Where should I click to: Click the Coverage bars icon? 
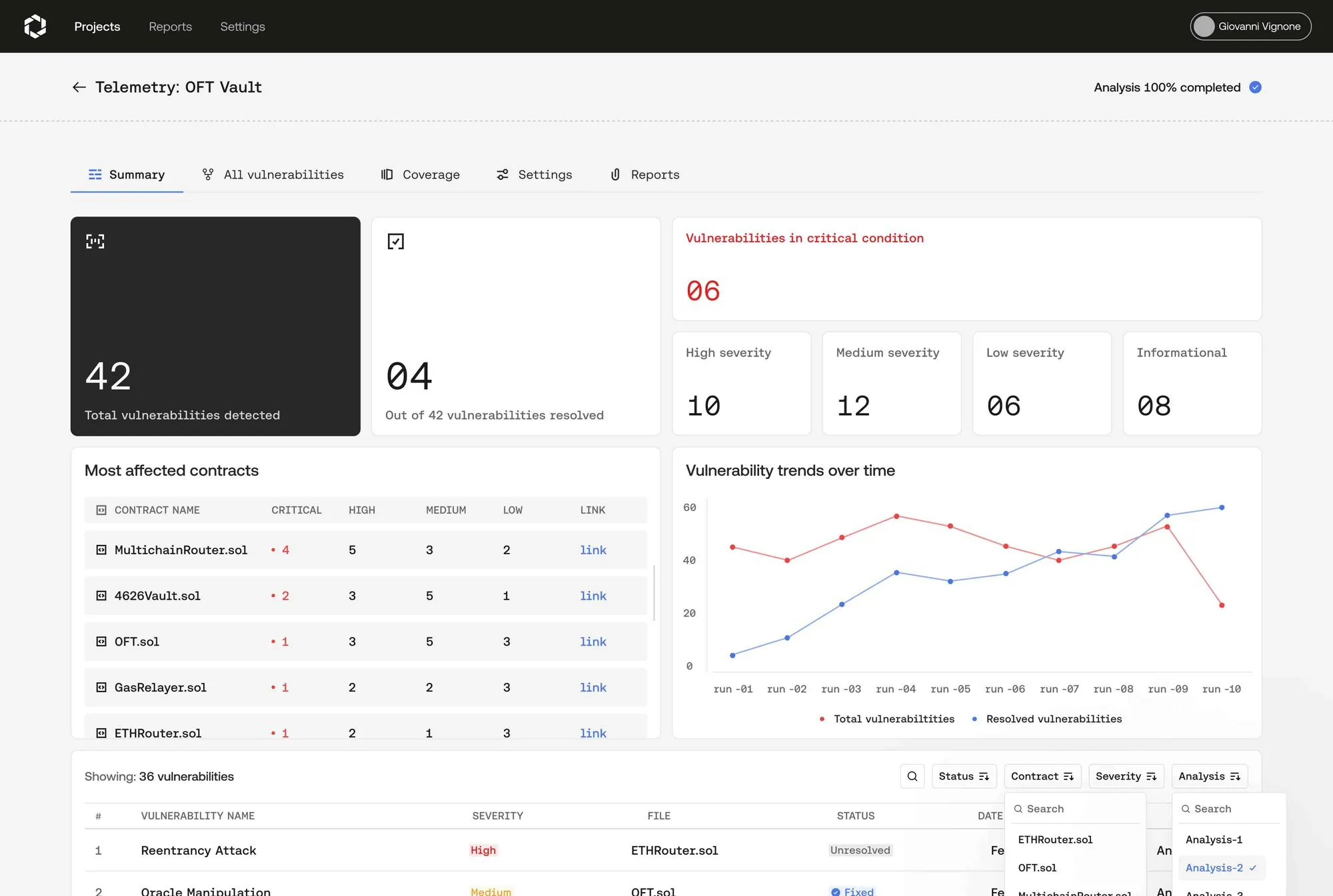tap(387, 175)
